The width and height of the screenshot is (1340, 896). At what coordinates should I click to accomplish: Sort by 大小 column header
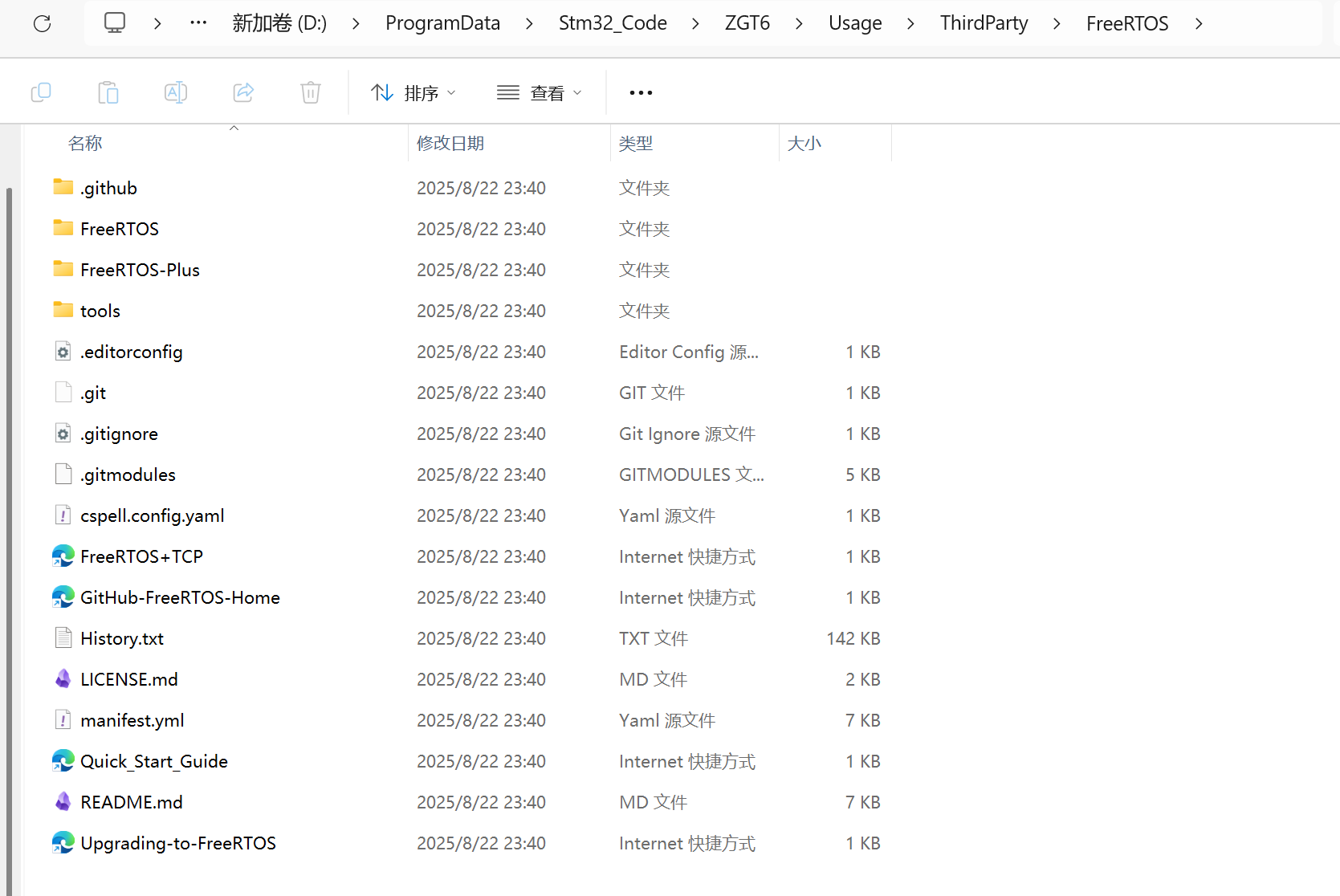point(804,143)
